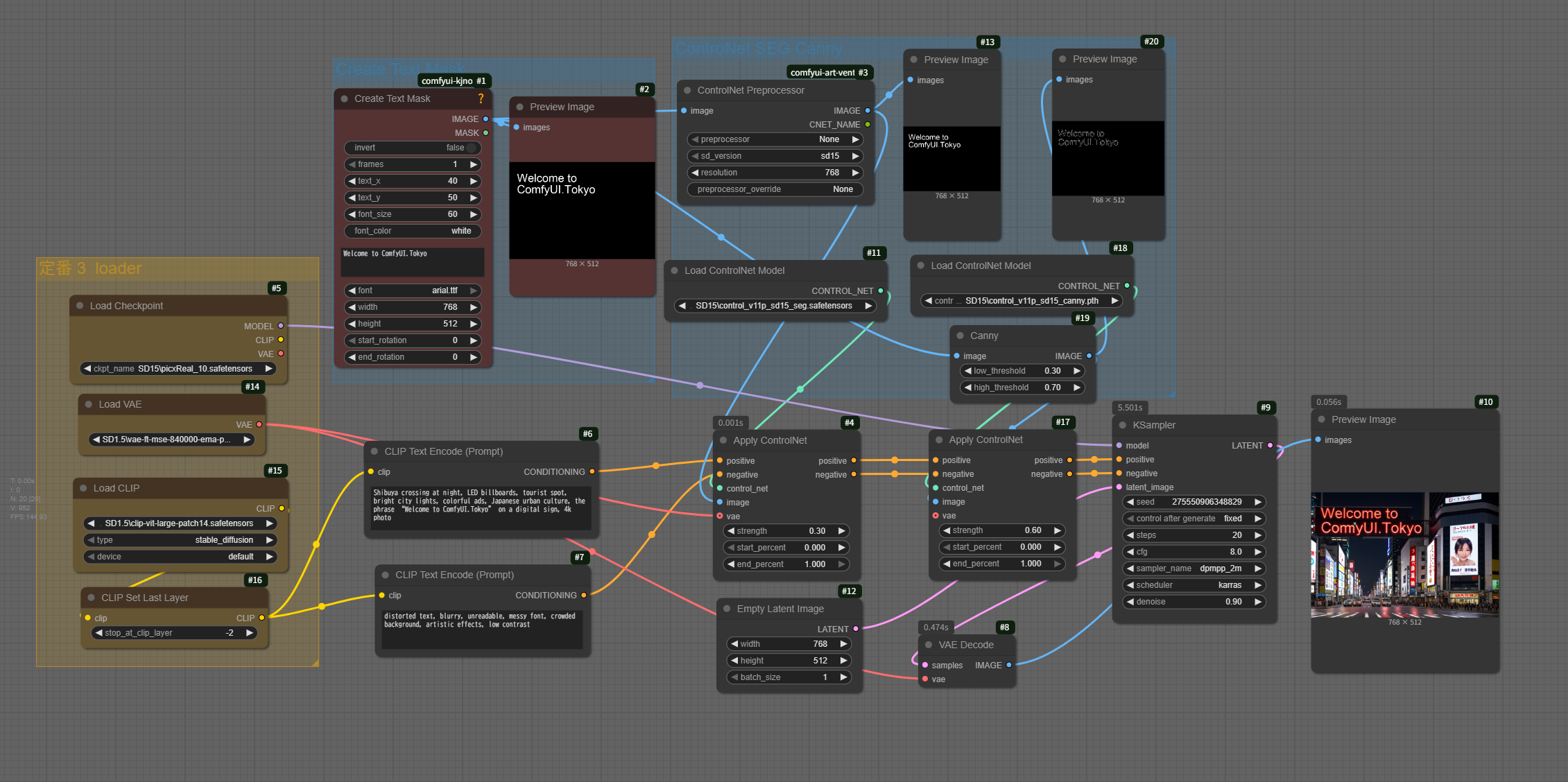1568x782 pixels.
Task: Collapse the Empty Latent Image node dot
Action: coord(727,609)
